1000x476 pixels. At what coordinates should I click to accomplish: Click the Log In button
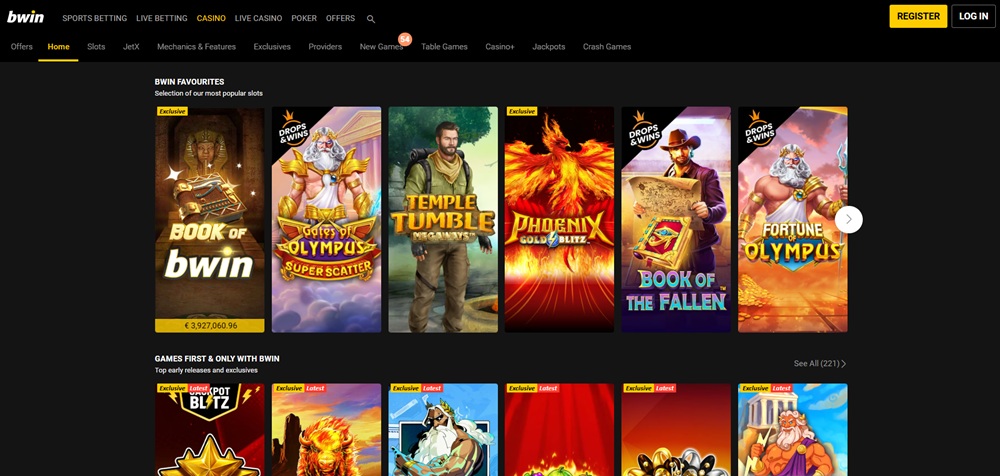click(x=973, y=17)
